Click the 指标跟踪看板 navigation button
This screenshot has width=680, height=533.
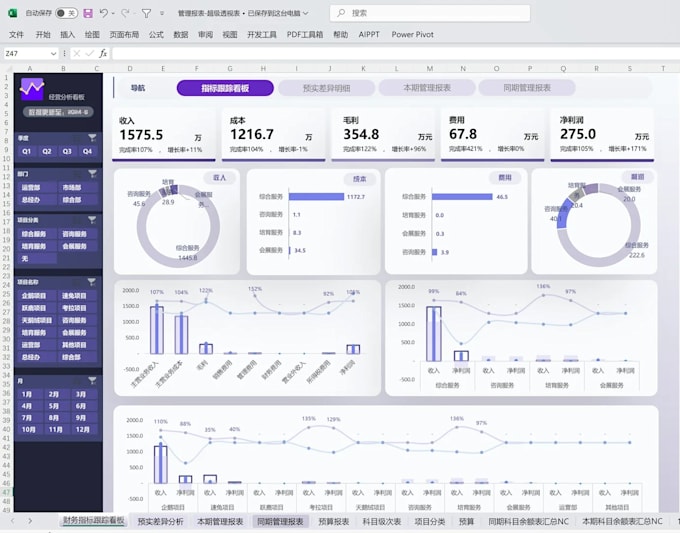[x=225, y=88]
